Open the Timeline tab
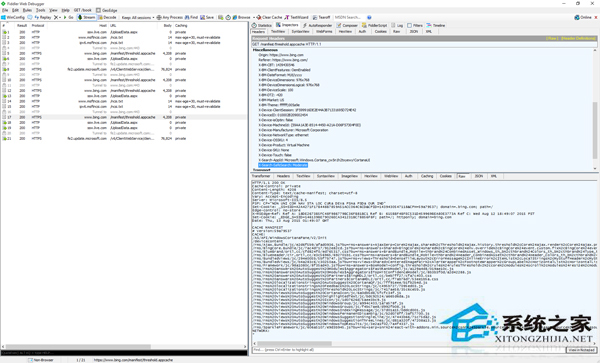 (x=436, y=25)
